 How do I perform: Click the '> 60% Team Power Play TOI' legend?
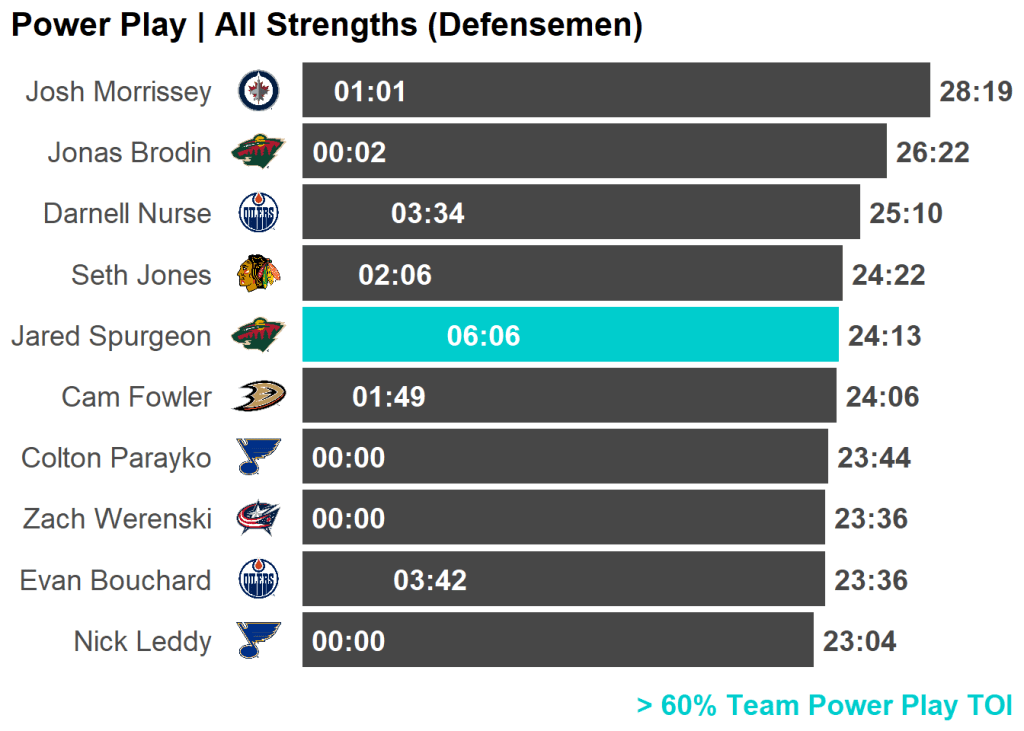tap(824, 705)
